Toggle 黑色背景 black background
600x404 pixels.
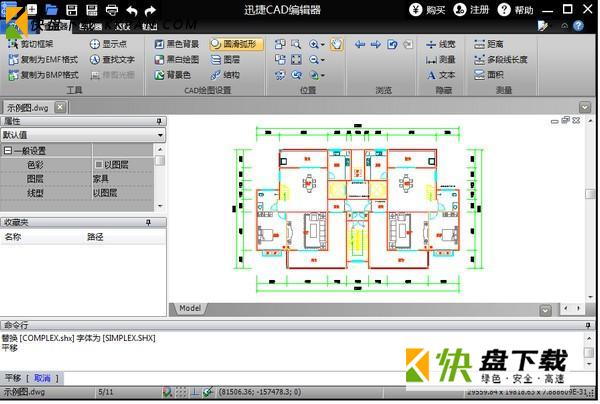pos(176,44)
